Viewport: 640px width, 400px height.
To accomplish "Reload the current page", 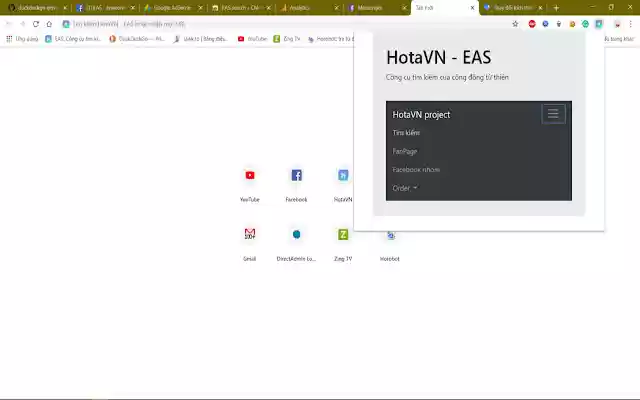I will tap(36, 24).
